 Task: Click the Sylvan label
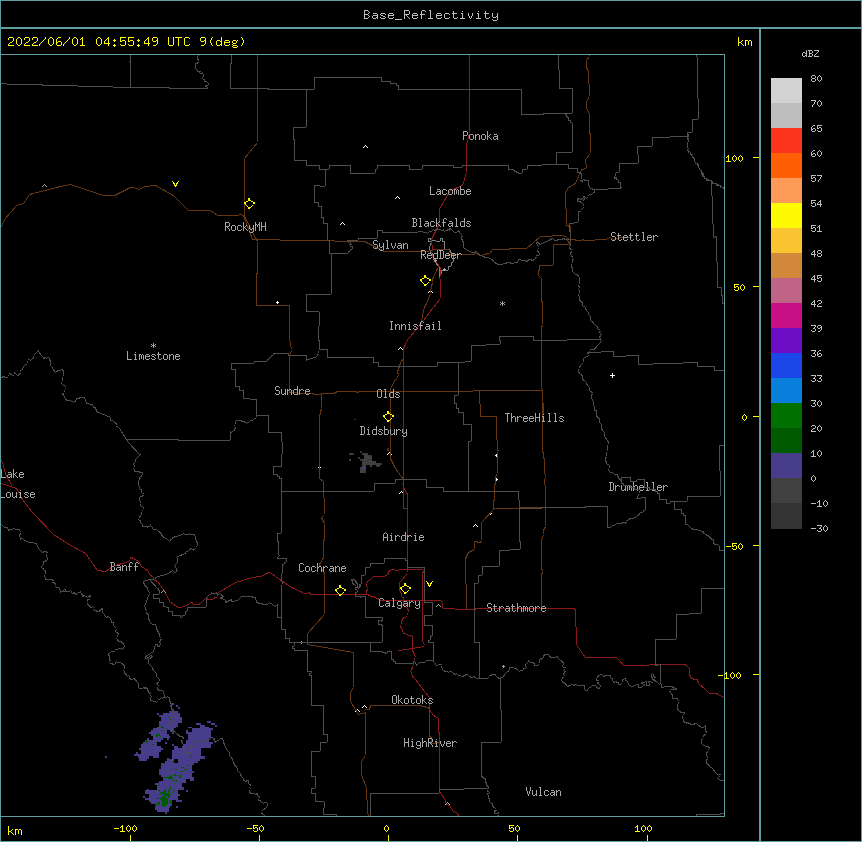(x=390, y=245)
